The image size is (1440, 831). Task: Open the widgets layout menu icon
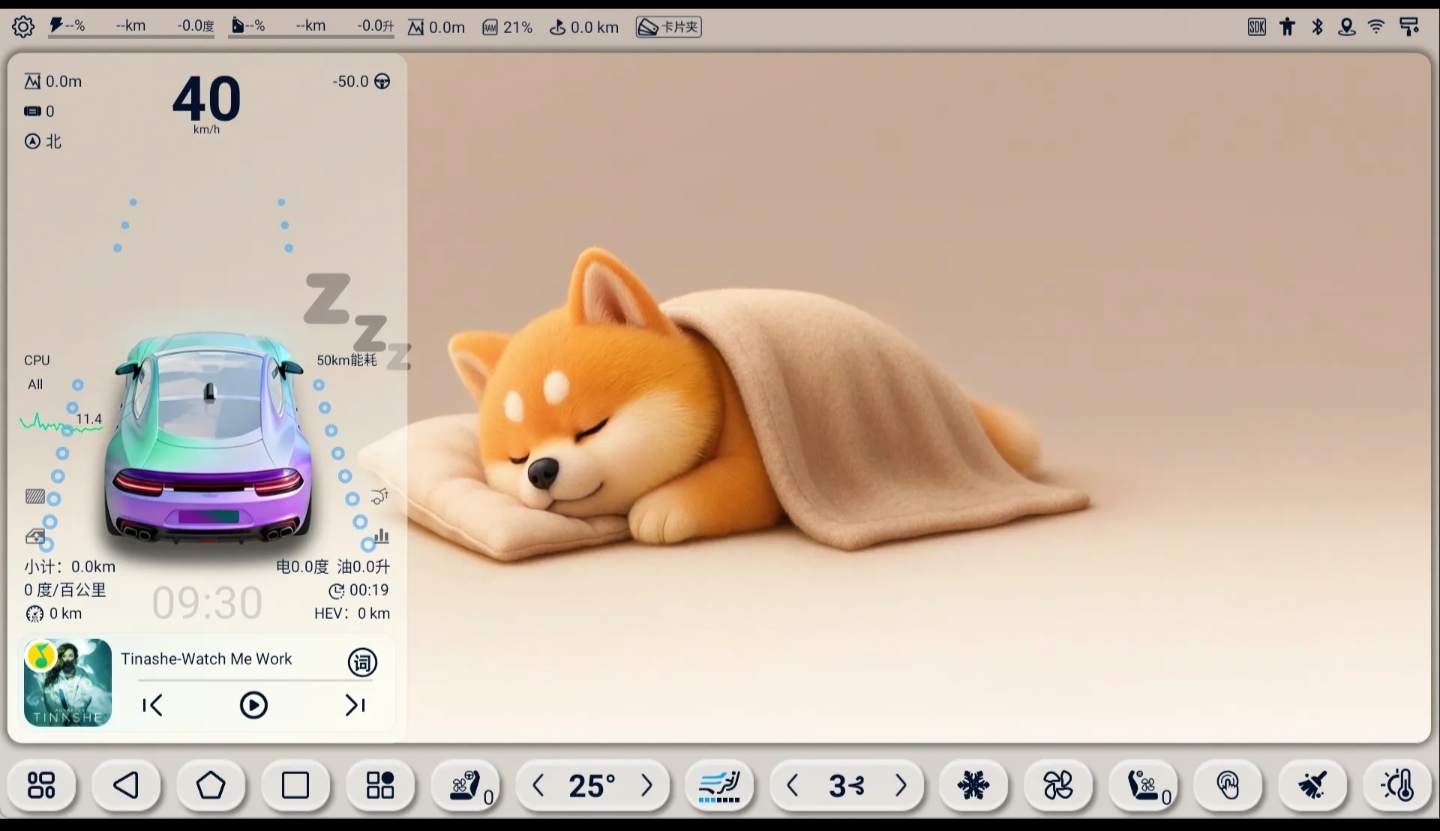(380, 786)
